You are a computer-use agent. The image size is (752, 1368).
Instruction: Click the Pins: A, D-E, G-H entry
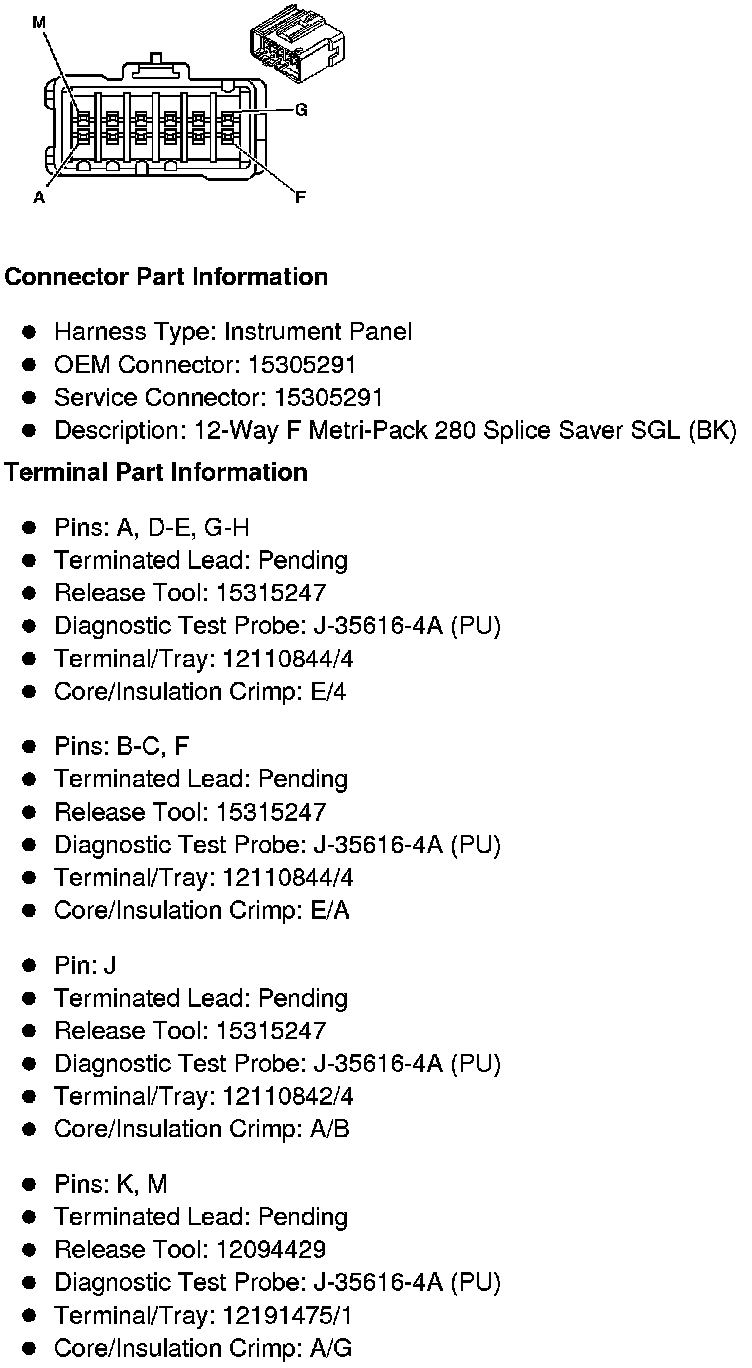(151, 527)
